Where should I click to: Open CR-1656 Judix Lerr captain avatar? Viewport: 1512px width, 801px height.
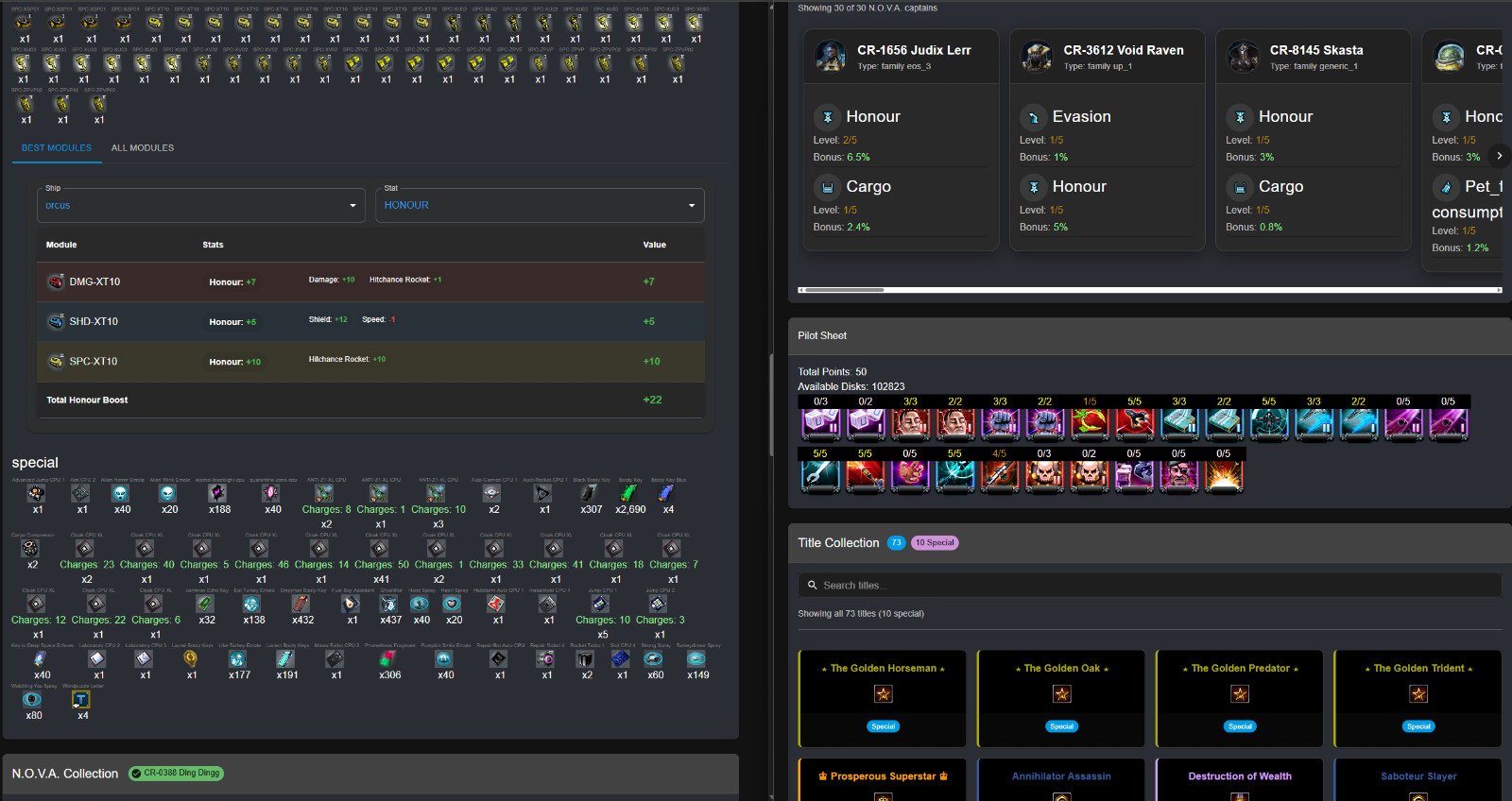coord(831,57)
